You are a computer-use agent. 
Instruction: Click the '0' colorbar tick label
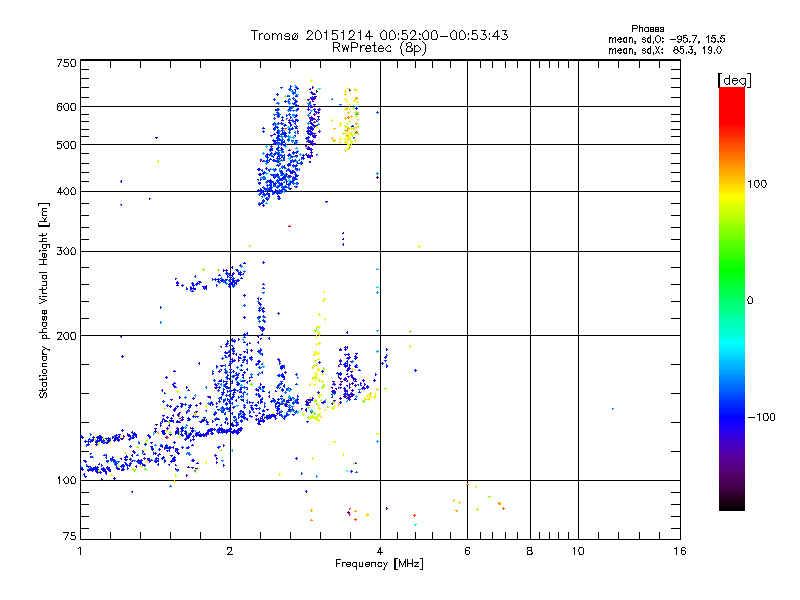coord(749,301)
